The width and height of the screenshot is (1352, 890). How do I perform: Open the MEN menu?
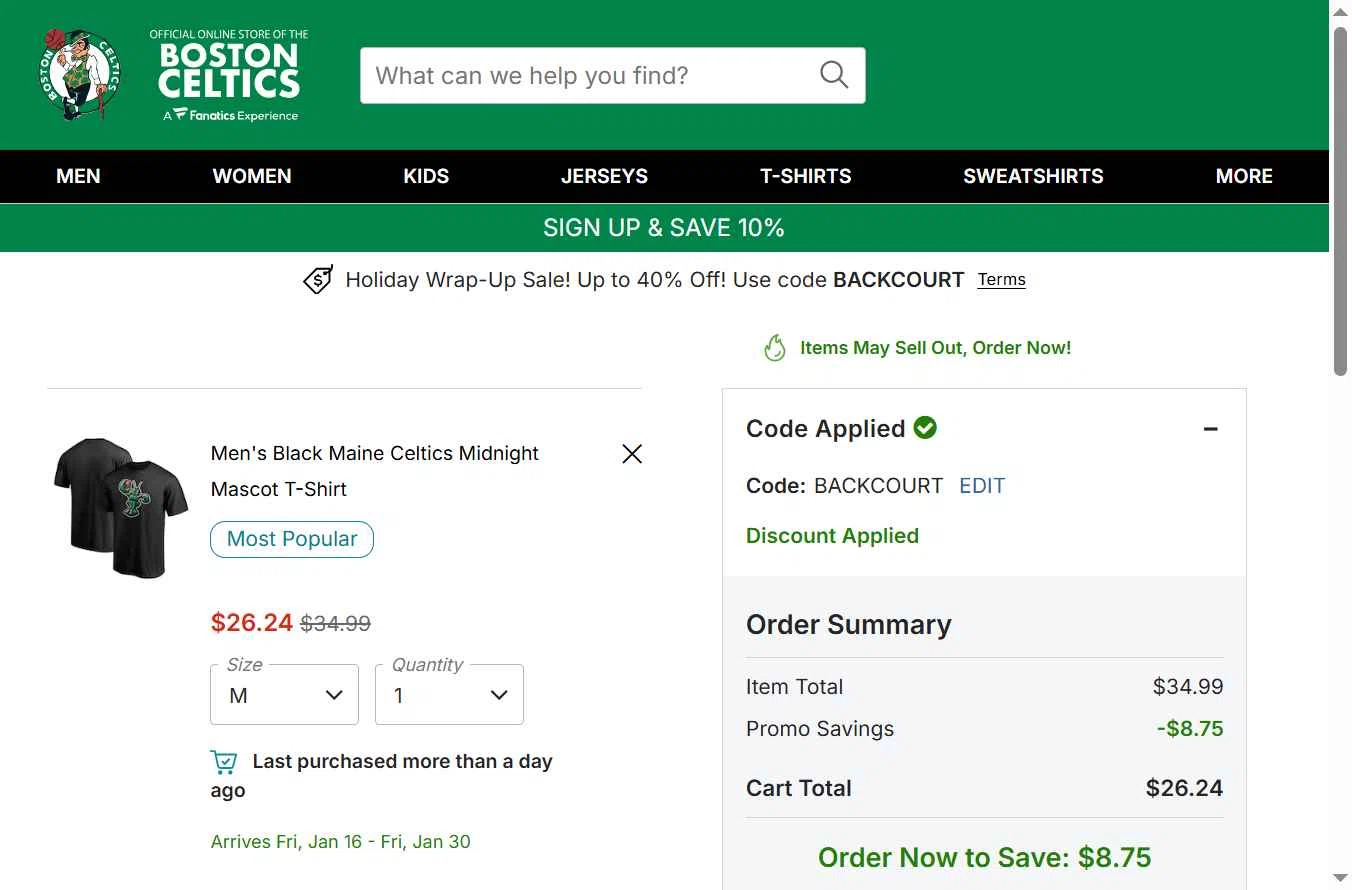(x=78, y=176)
